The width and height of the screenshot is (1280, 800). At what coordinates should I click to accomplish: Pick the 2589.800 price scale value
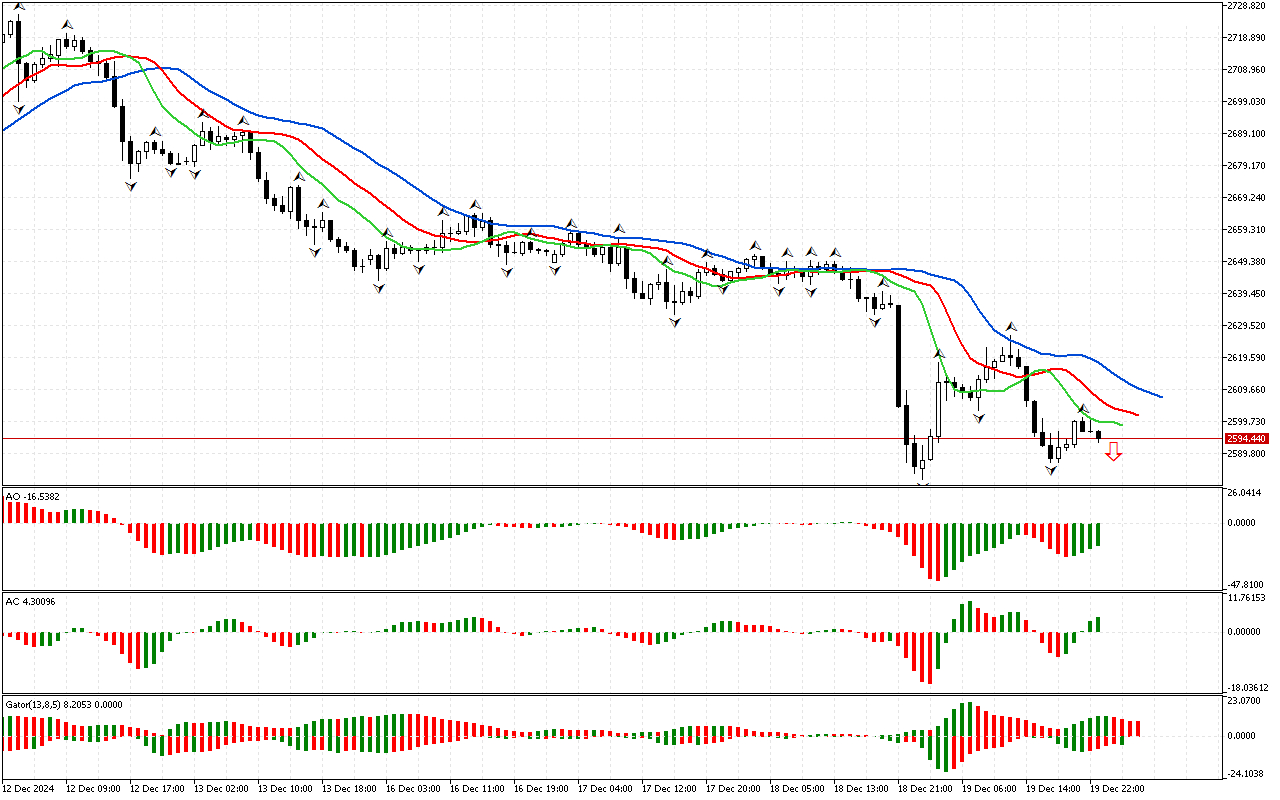[1248, 454]
